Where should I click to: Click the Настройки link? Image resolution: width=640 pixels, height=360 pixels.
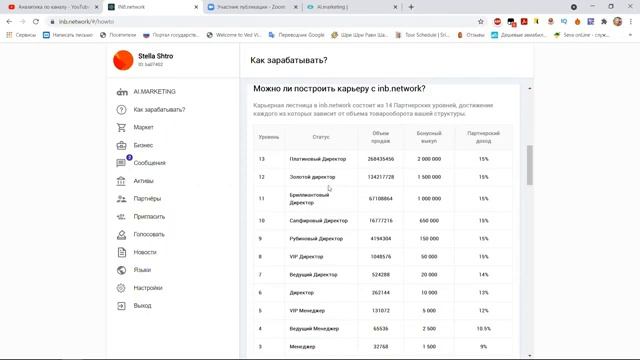pyautogui.click(x=148, y=288)
